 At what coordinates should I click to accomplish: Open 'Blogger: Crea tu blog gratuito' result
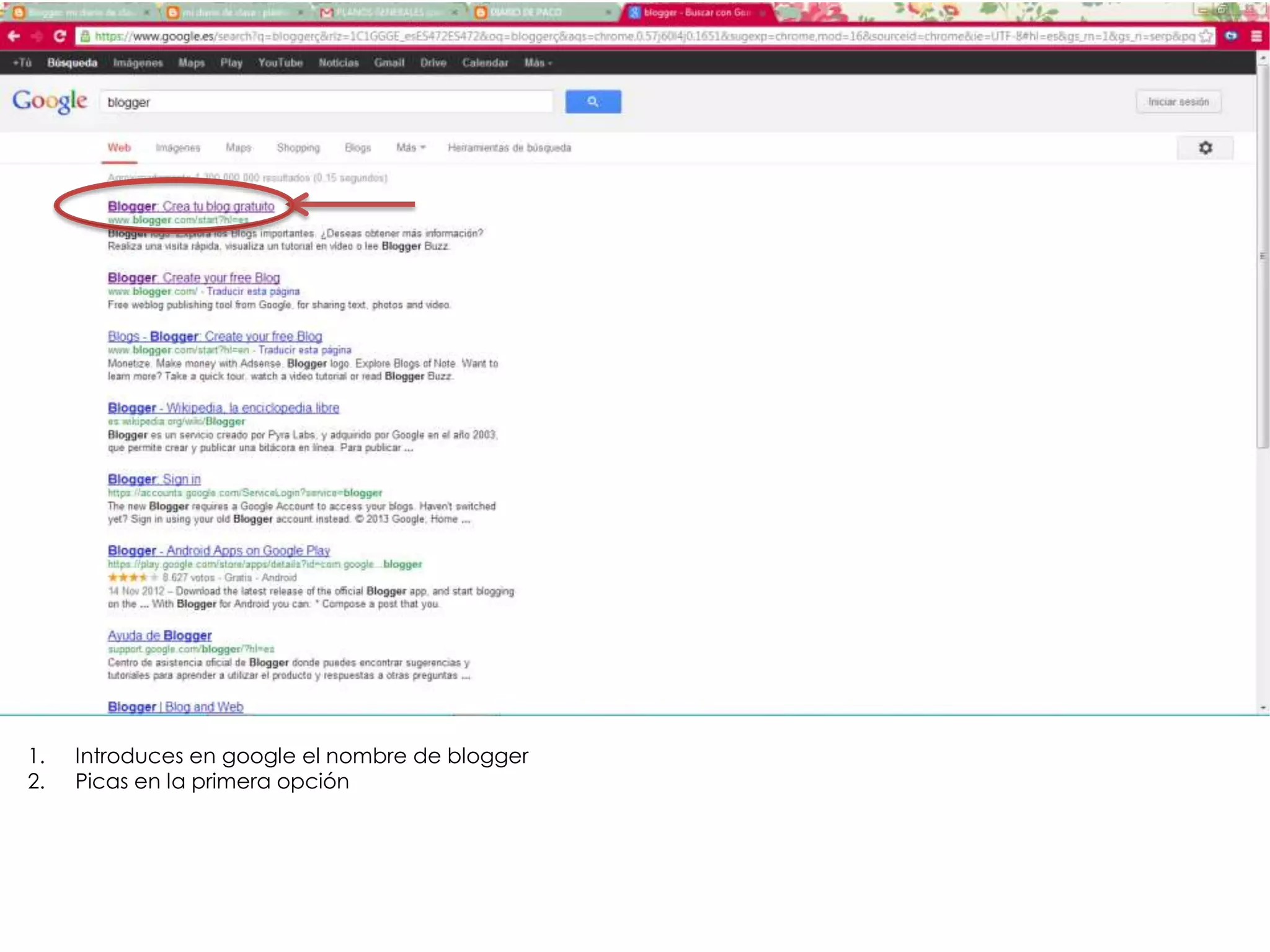click(x=191, y=206)
